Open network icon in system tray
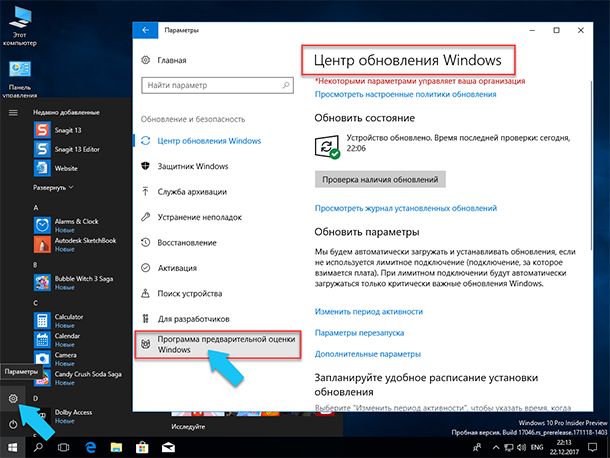The image size is (610, 458). (508, 447)
